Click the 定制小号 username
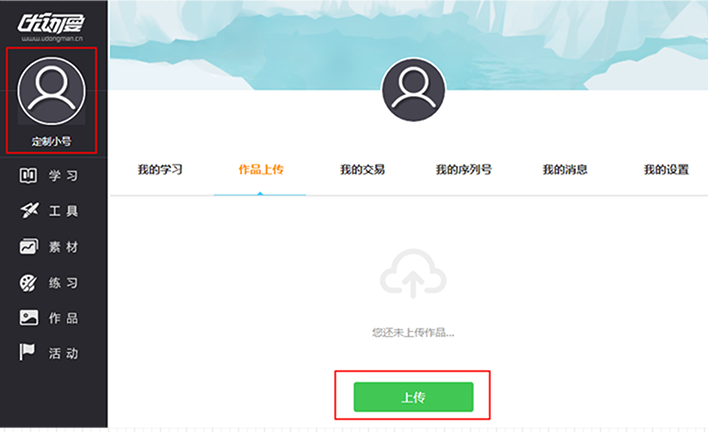Screen dimensions: 708x432 tap(51, 141)
